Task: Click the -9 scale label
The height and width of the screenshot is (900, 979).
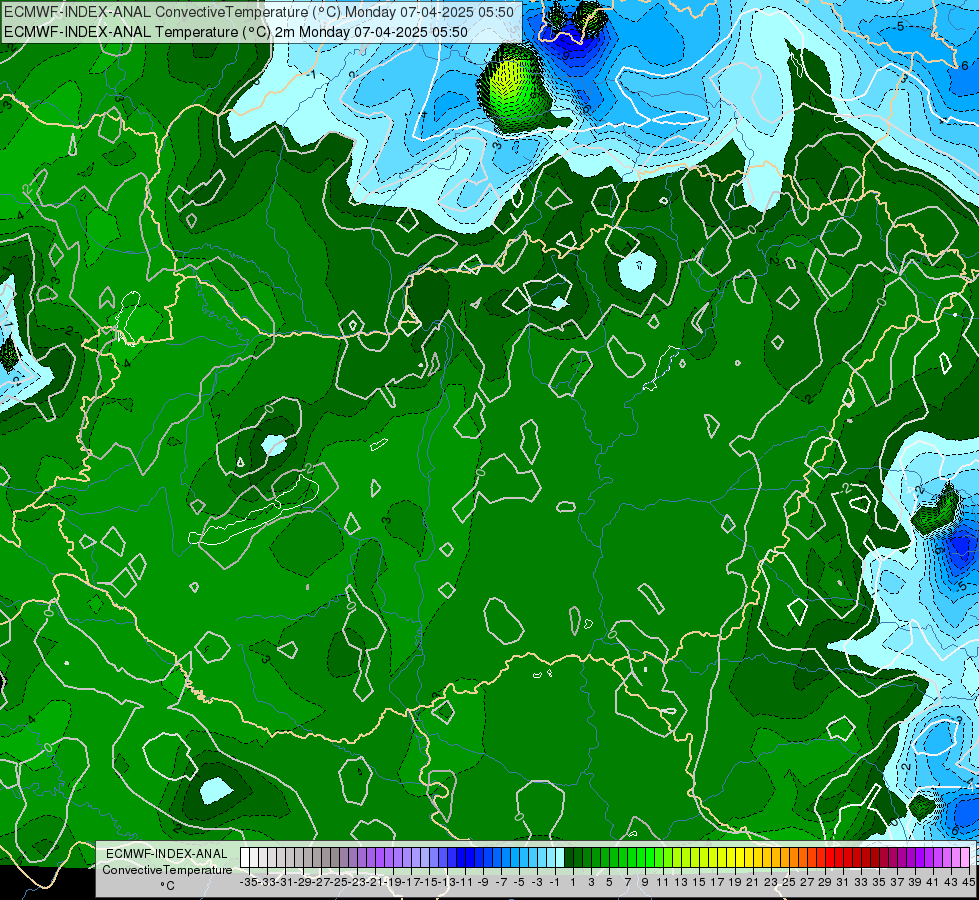Action: [483, 883]
